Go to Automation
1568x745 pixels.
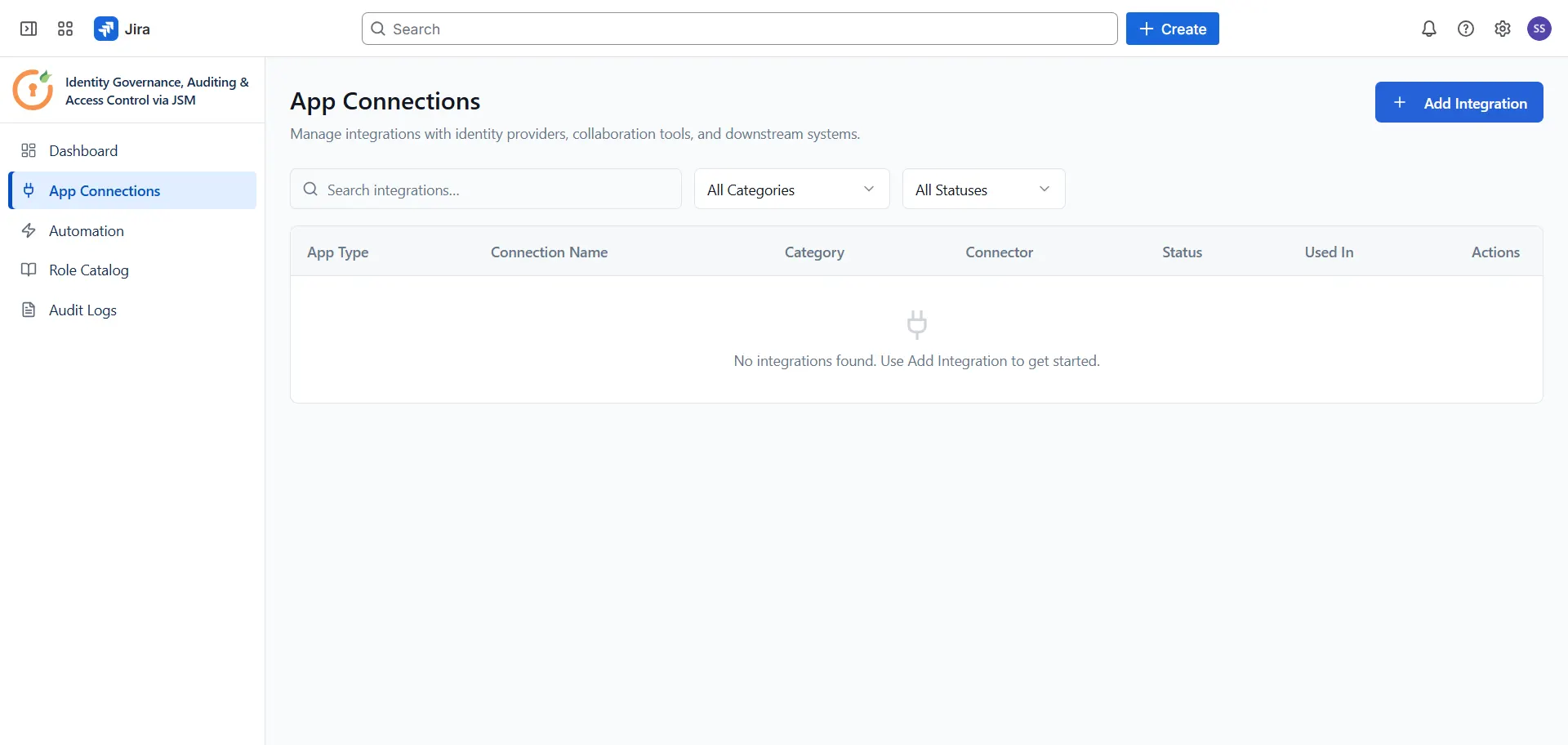pyautogui.click(x=132, y=230)
